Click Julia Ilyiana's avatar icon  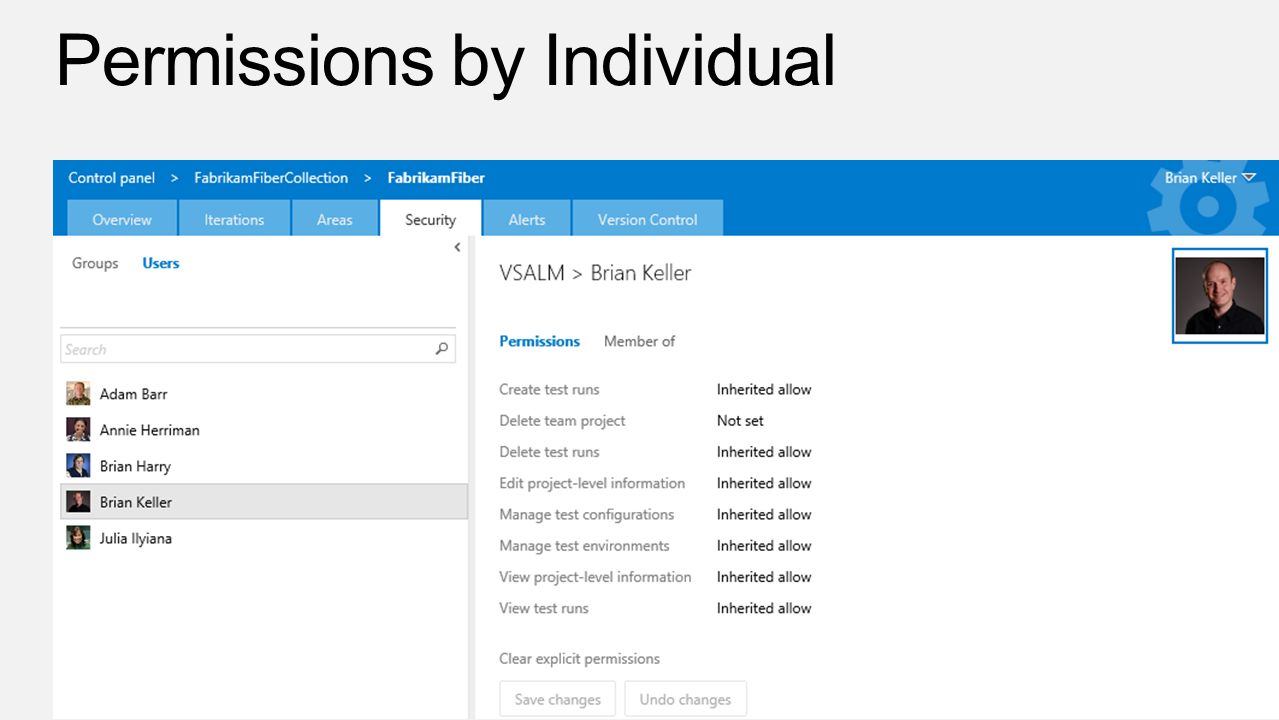coord(78,538)
